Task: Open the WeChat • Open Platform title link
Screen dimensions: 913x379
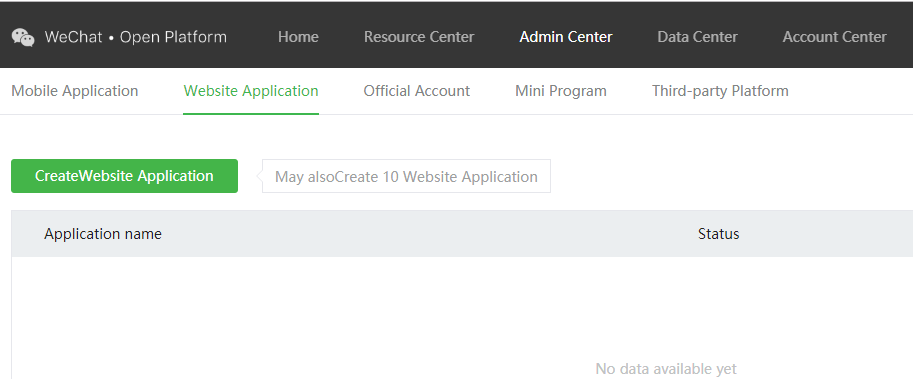Action: coord(136,37)
